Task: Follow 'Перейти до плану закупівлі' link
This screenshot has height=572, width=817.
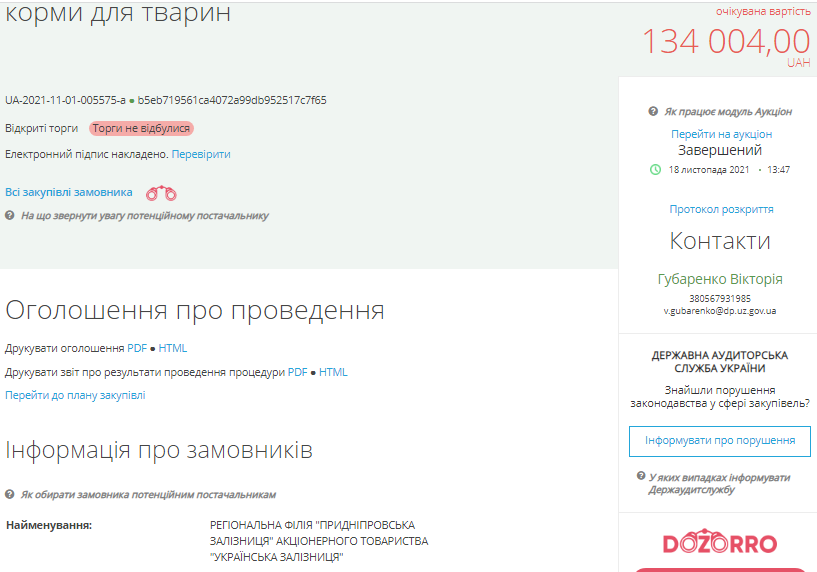Action: (75, 395)
